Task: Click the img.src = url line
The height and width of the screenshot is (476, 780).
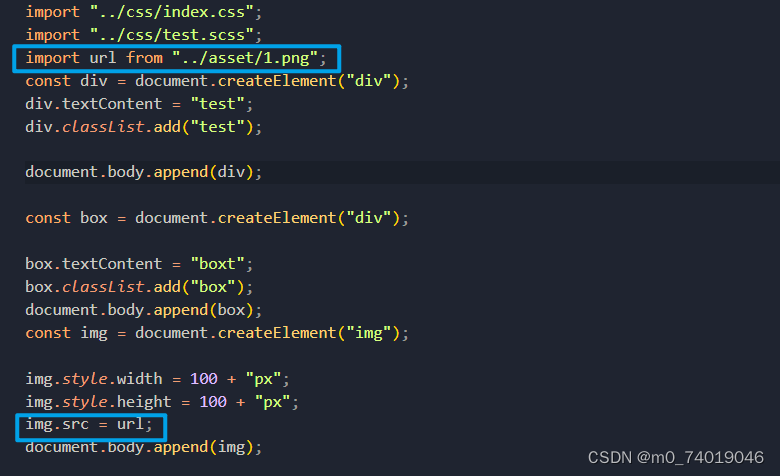Action: tap(89, 424)
